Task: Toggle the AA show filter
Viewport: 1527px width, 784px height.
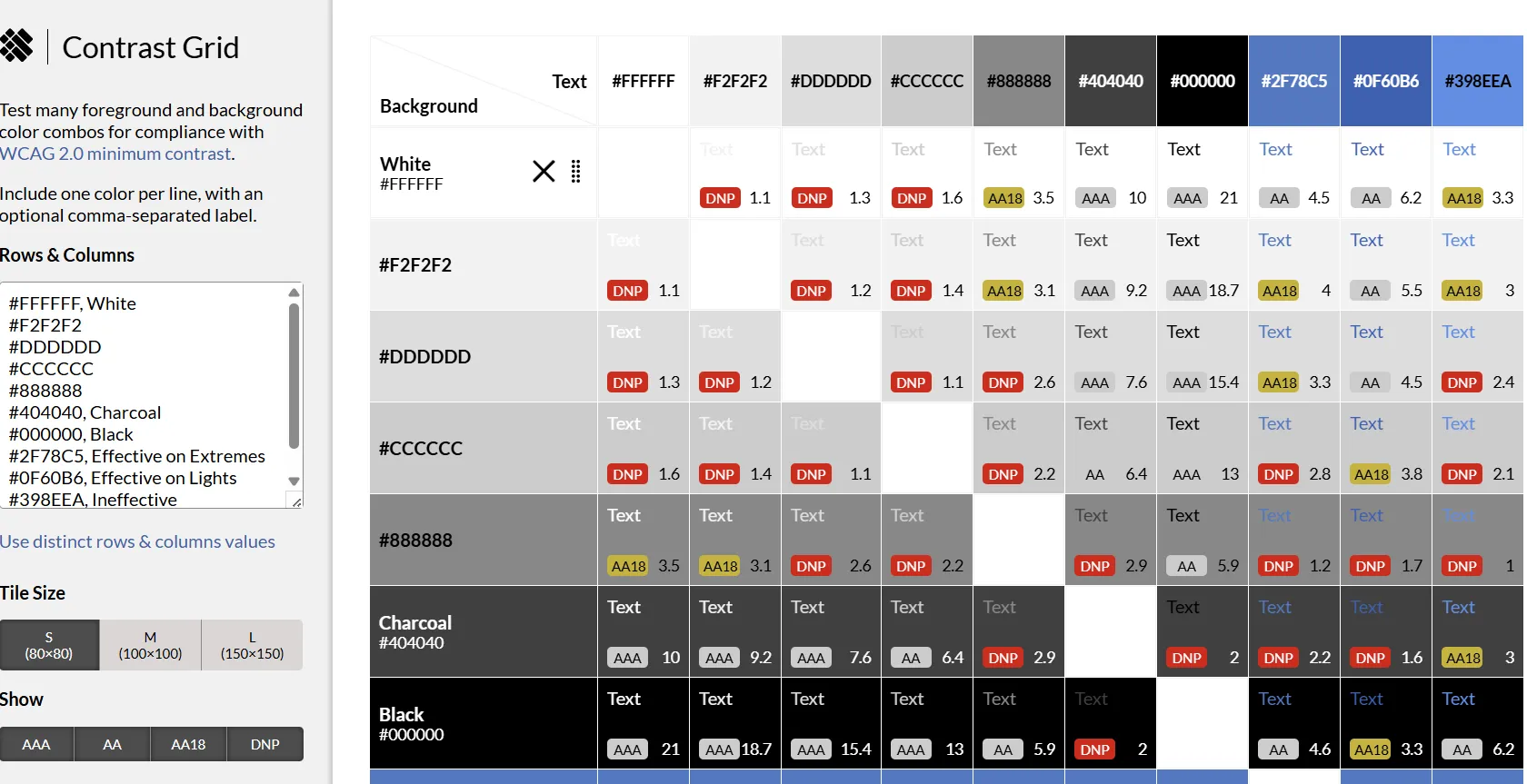Action: 112,744
